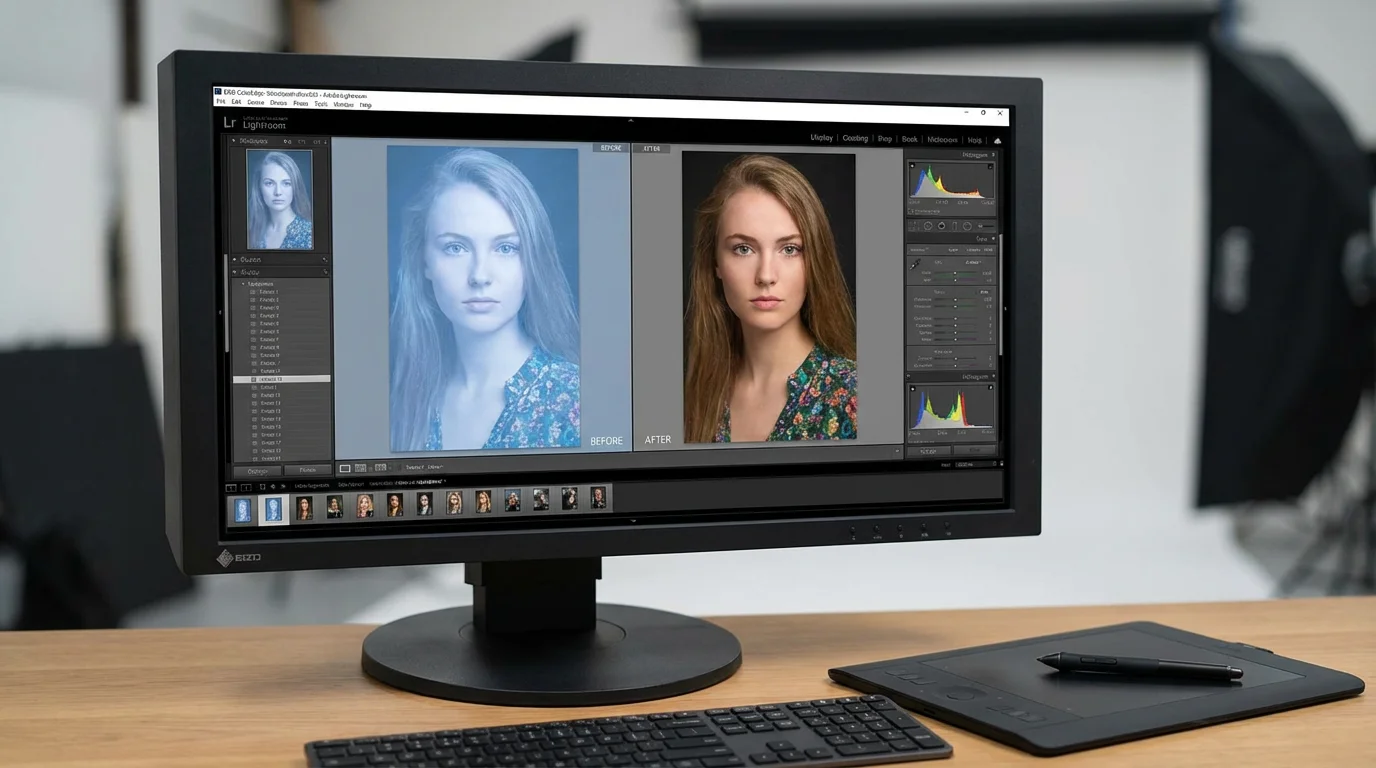Click the Navigator preview portrait thumbnail
The width and height of the screenshot is (1376, 768).
coord(279,199)
